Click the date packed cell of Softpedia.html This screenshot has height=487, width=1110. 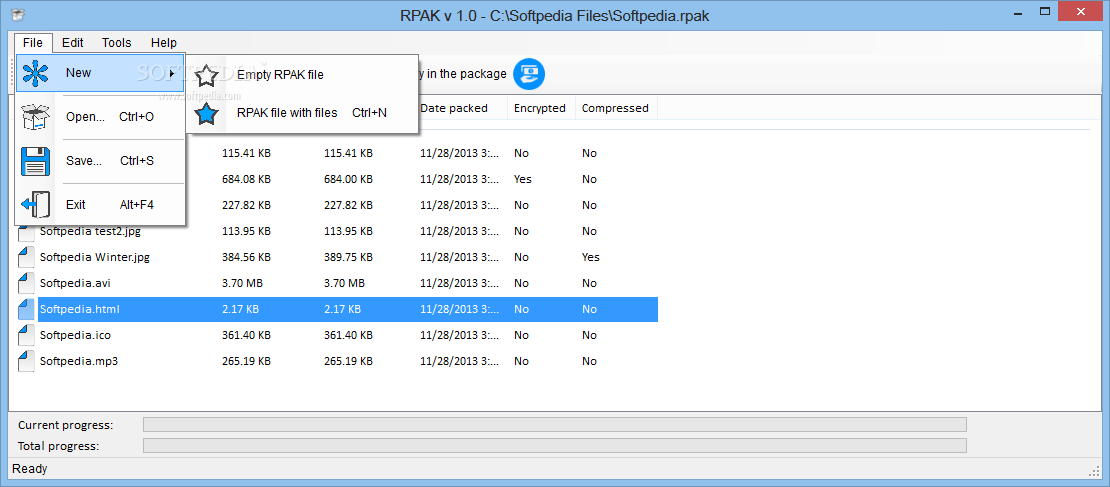[459, 309]
